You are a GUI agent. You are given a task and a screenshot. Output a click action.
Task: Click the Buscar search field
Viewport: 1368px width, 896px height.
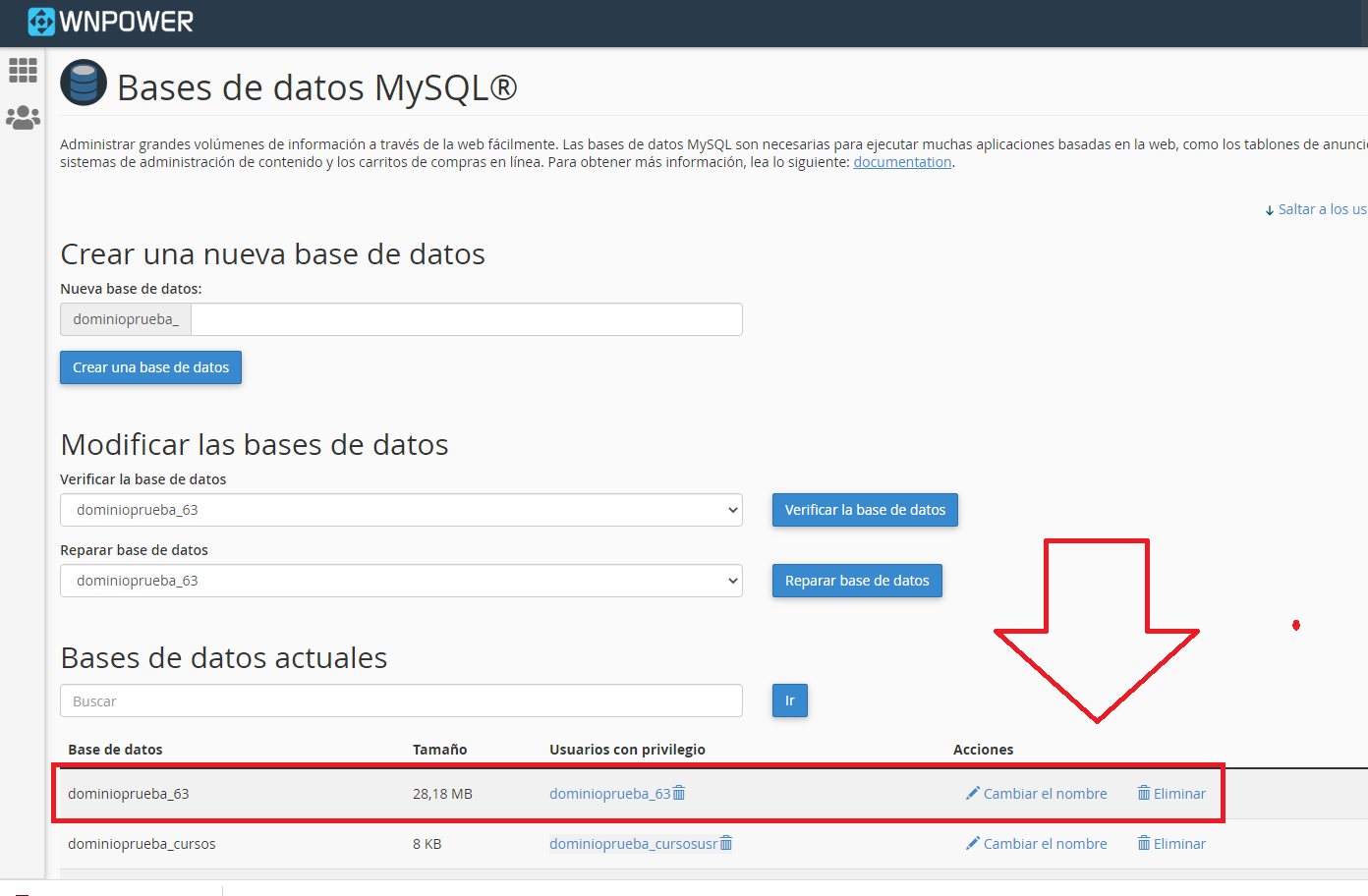(x=401, y=701)
